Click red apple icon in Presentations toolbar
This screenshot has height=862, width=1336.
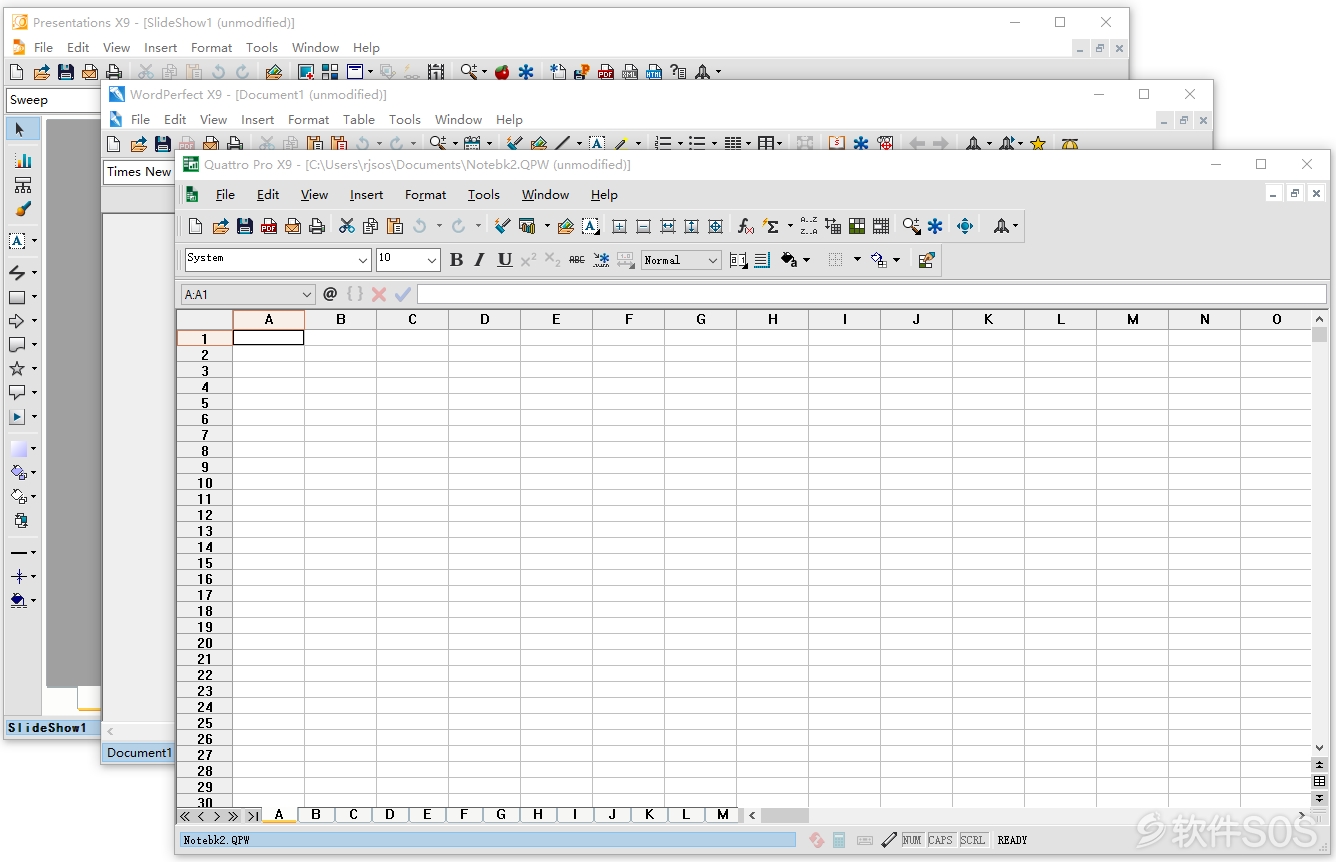click(502, 72)
